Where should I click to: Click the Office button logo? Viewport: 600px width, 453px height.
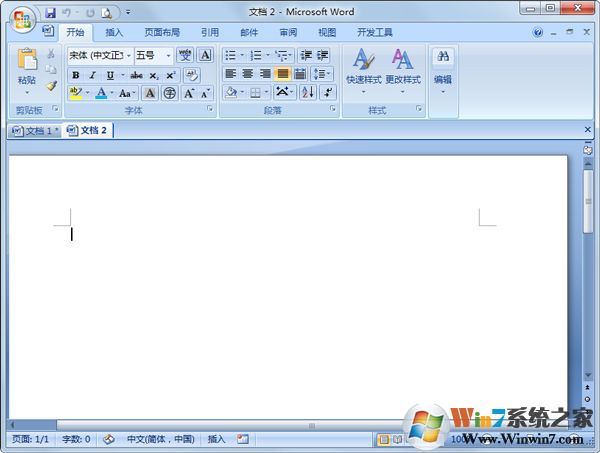coord(20,18)
